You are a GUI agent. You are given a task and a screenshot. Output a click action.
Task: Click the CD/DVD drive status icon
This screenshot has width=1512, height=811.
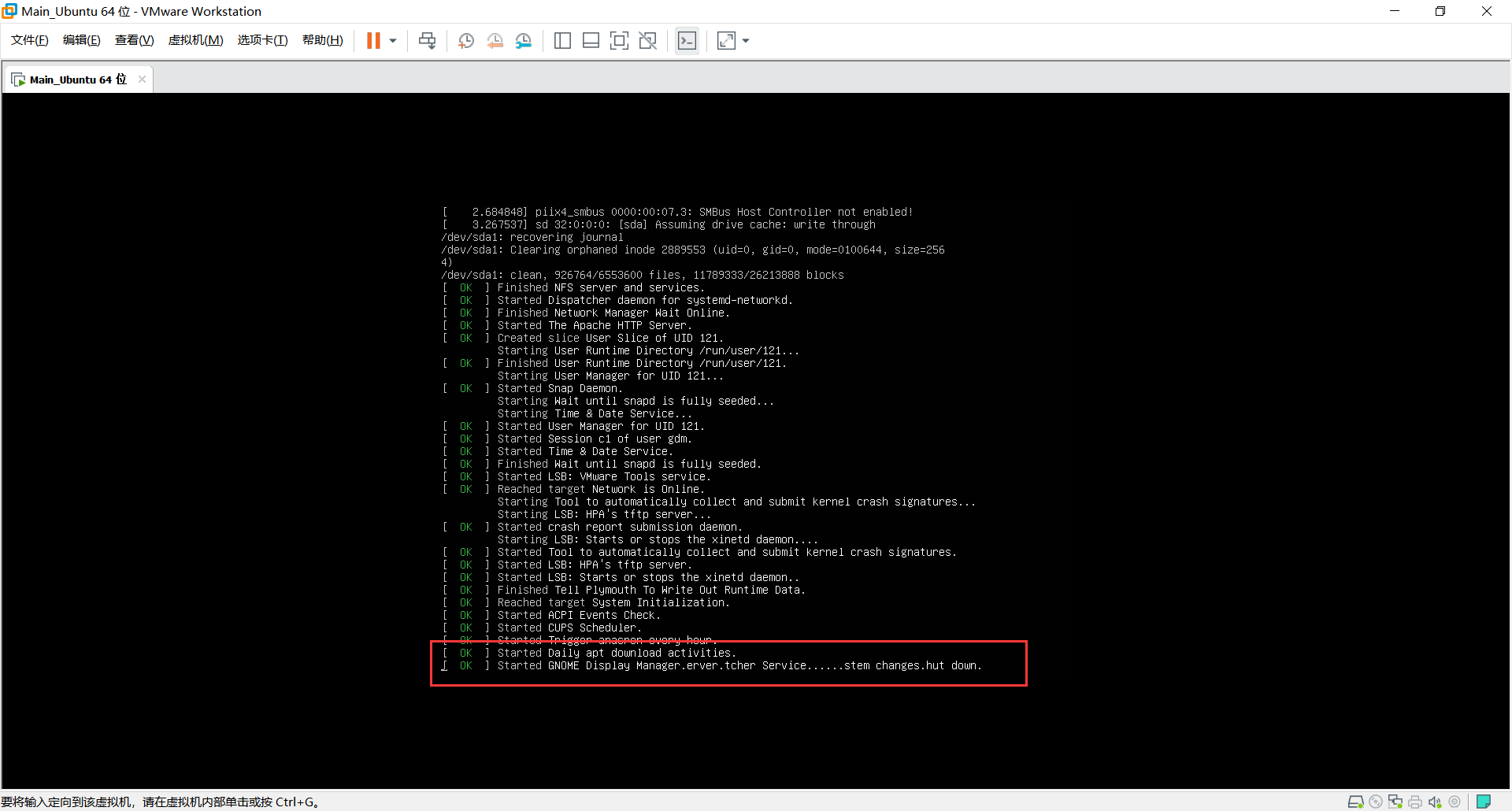click(1376, 802)
